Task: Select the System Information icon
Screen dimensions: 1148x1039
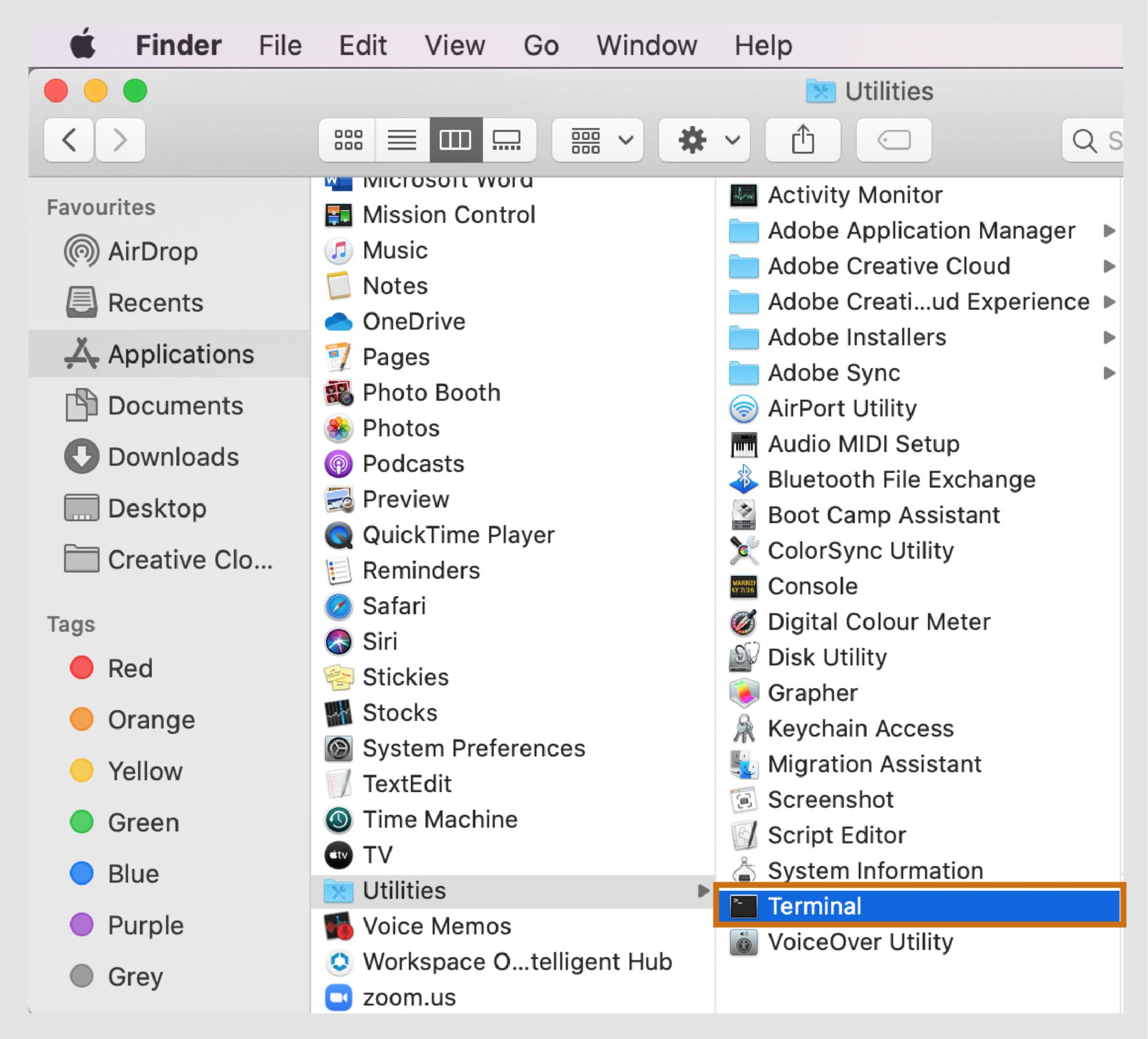Action: click(x=744, y=871)
